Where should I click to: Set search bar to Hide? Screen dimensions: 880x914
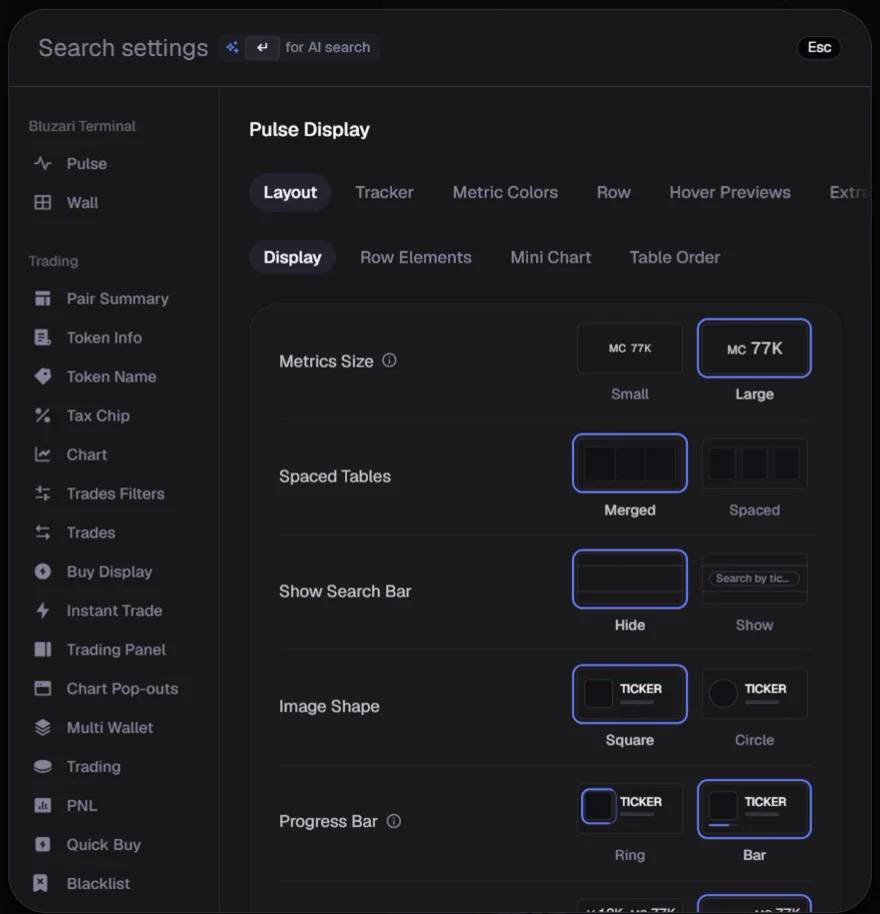[x=630, y=579]
